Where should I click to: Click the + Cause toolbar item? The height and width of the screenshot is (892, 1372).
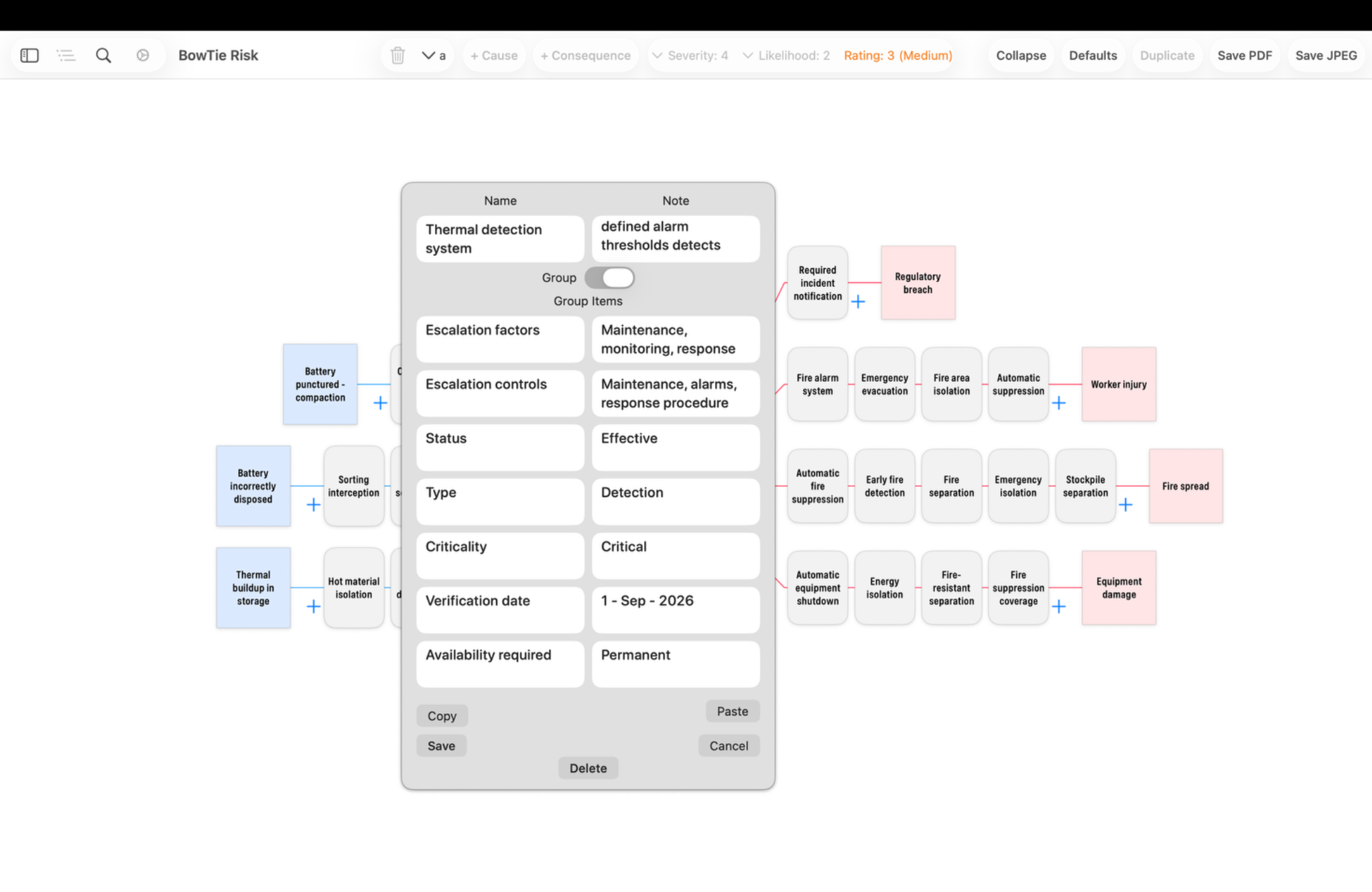tap(494, 56)
